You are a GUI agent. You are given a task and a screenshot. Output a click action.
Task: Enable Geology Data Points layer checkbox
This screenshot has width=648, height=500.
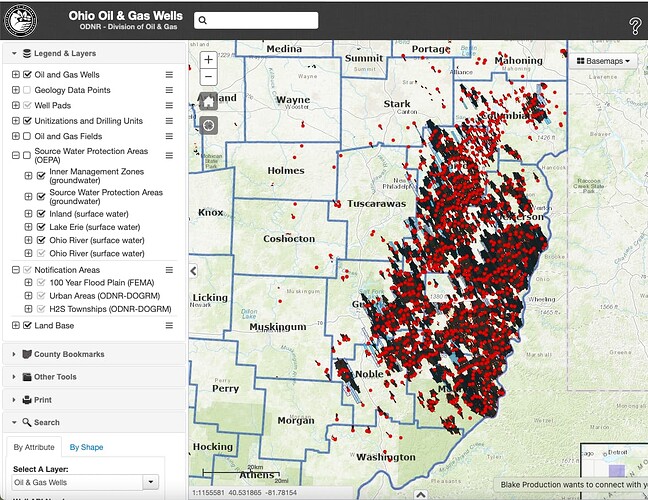click(27, 90)
